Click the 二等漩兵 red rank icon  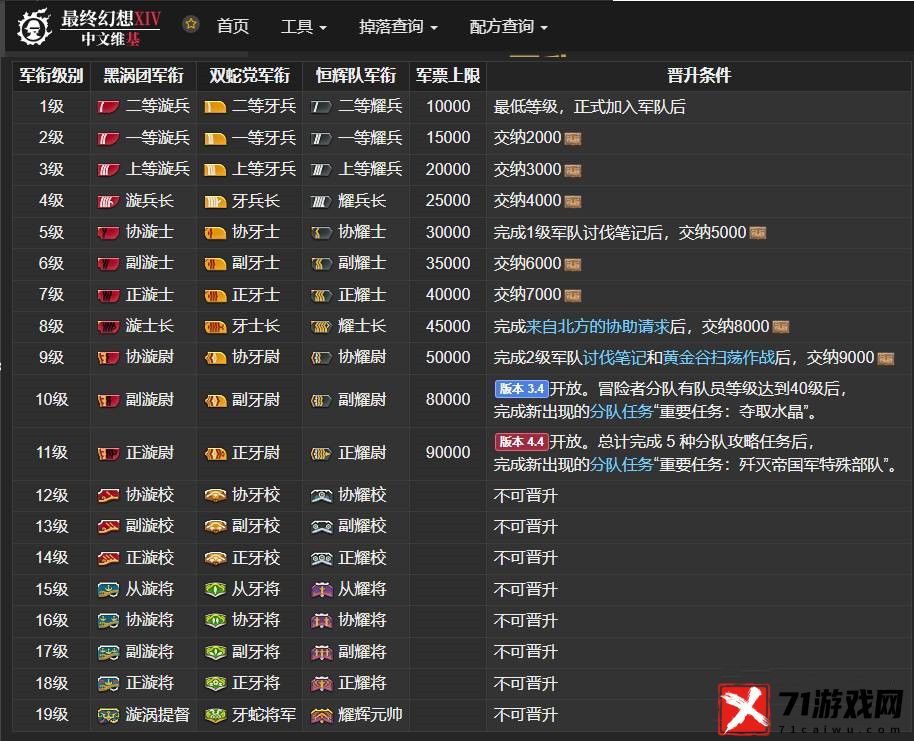[108, 107]
